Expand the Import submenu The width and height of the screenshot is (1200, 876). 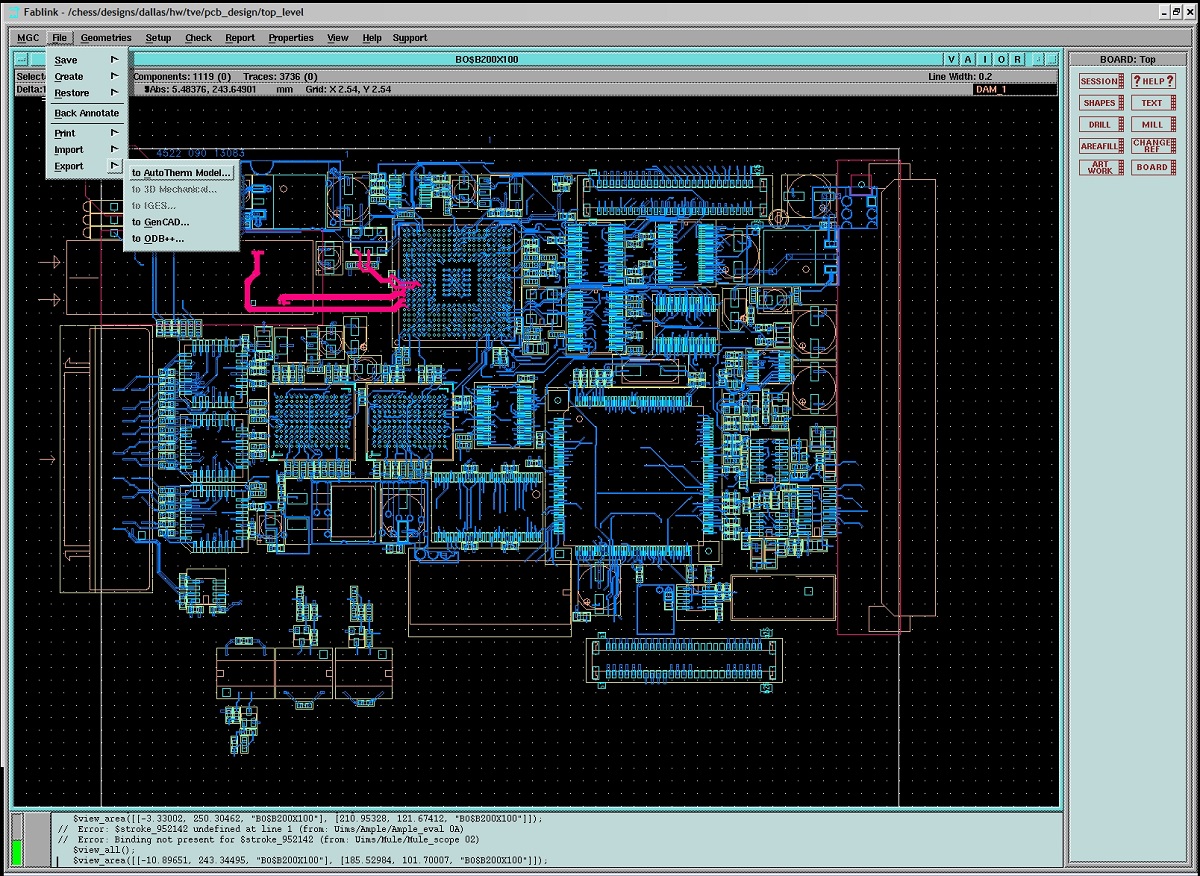pyautogui.click(x=68, y=149)
